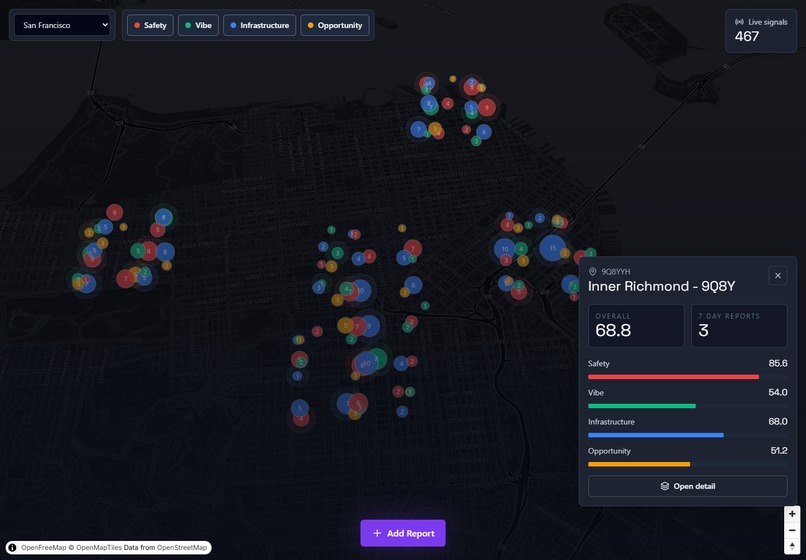Zoom out with the map minus control

tap(792, 530)
